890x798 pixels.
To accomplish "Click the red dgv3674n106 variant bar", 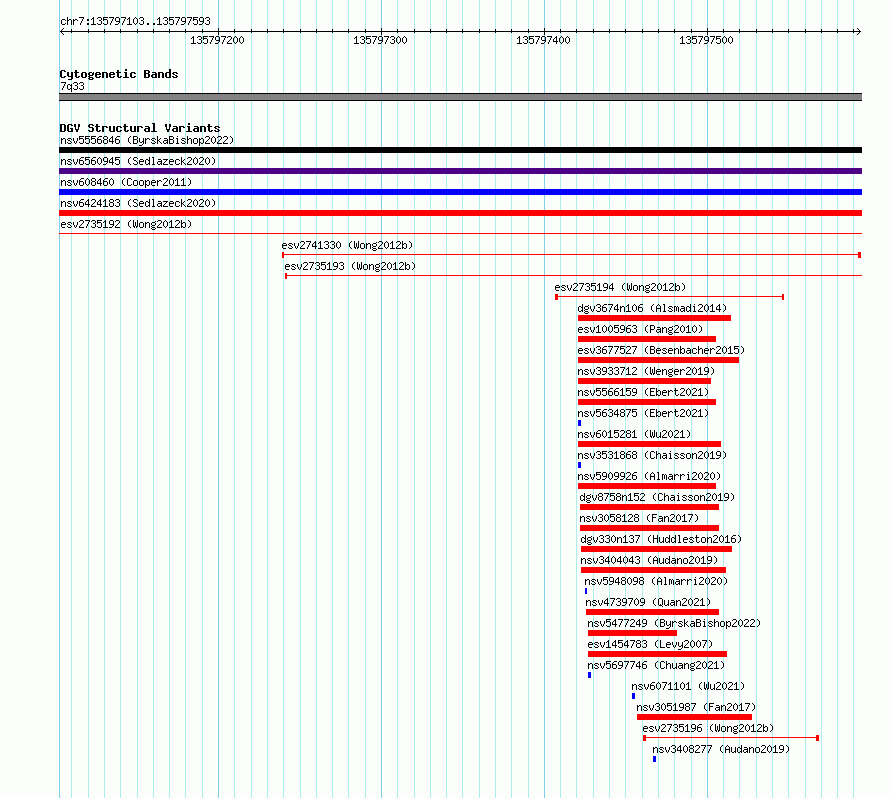I will pyautogui.click(x=654, y=318).
